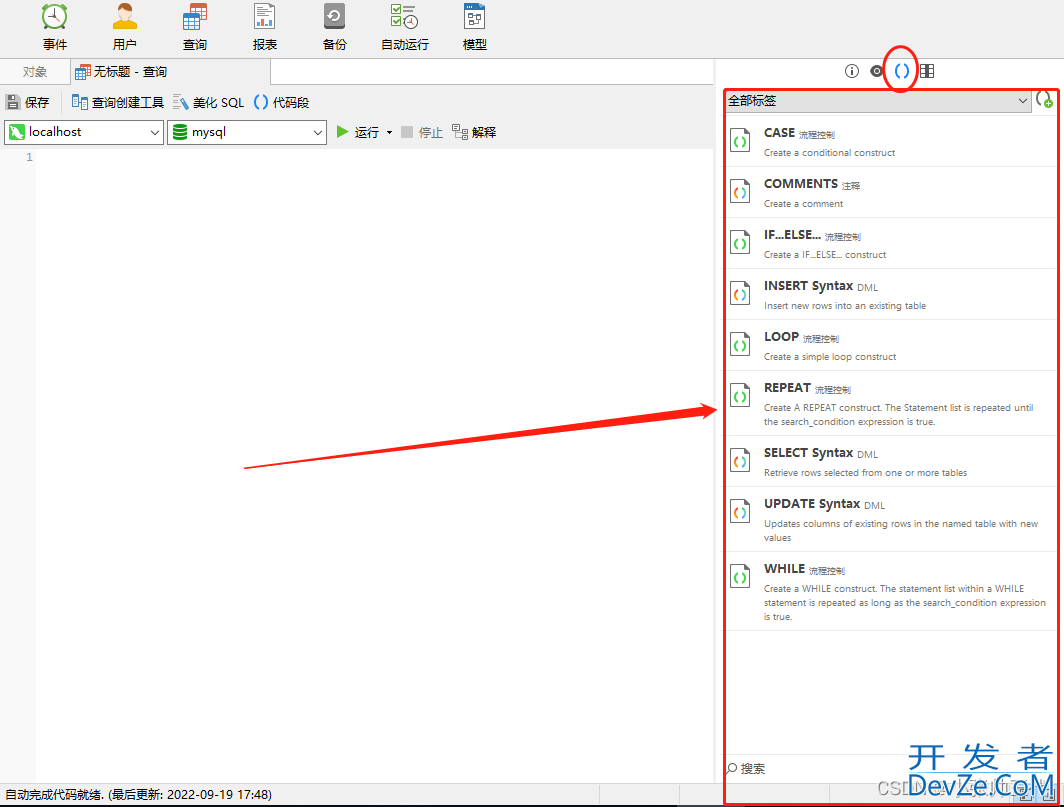Open the 查询 (Query) toolbar icon

pyautogui.click(x=195, y=27)
